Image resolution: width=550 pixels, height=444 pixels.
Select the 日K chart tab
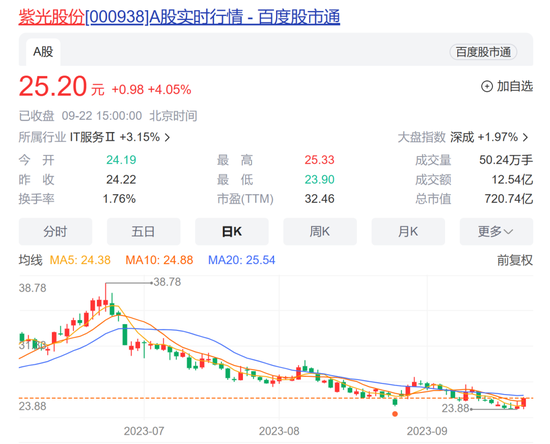[x=232, y=231]
